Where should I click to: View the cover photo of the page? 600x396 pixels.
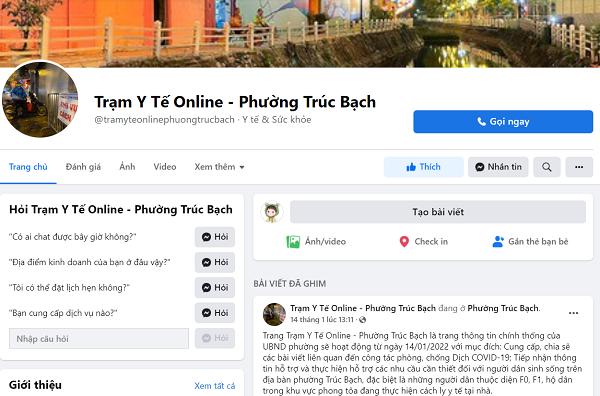click(300, 34)
